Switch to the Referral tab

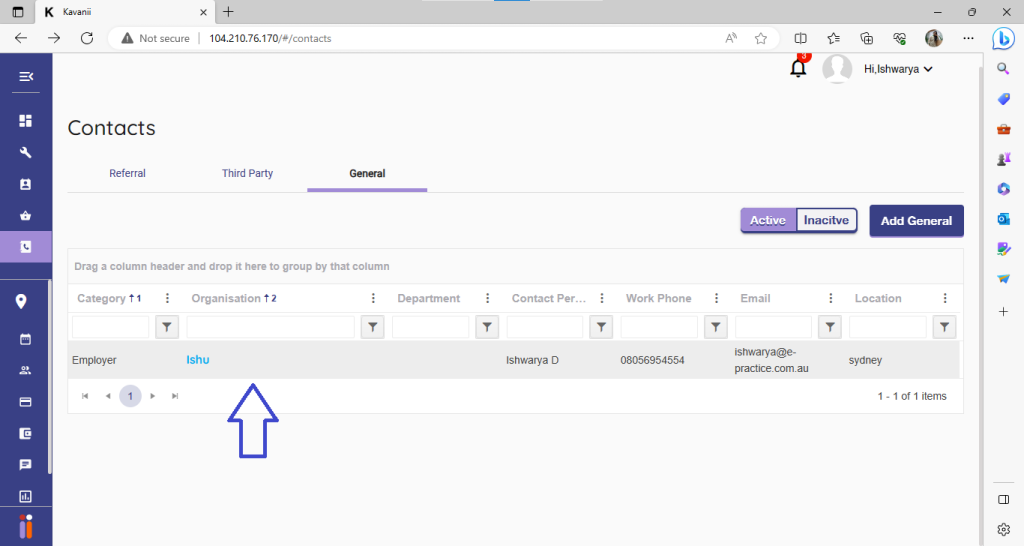[127, 173]
